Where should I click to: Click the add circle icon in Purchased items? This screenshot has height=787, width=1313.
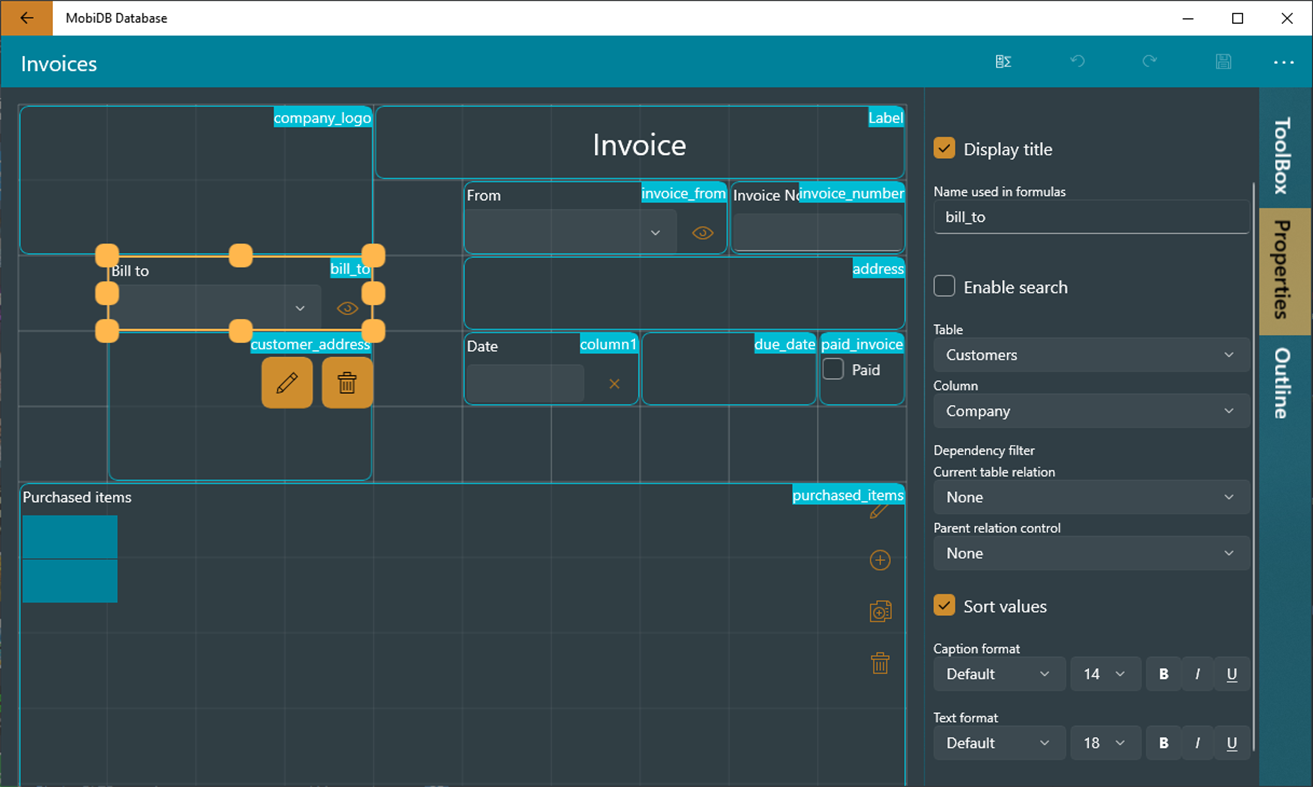tap(880, 560)
